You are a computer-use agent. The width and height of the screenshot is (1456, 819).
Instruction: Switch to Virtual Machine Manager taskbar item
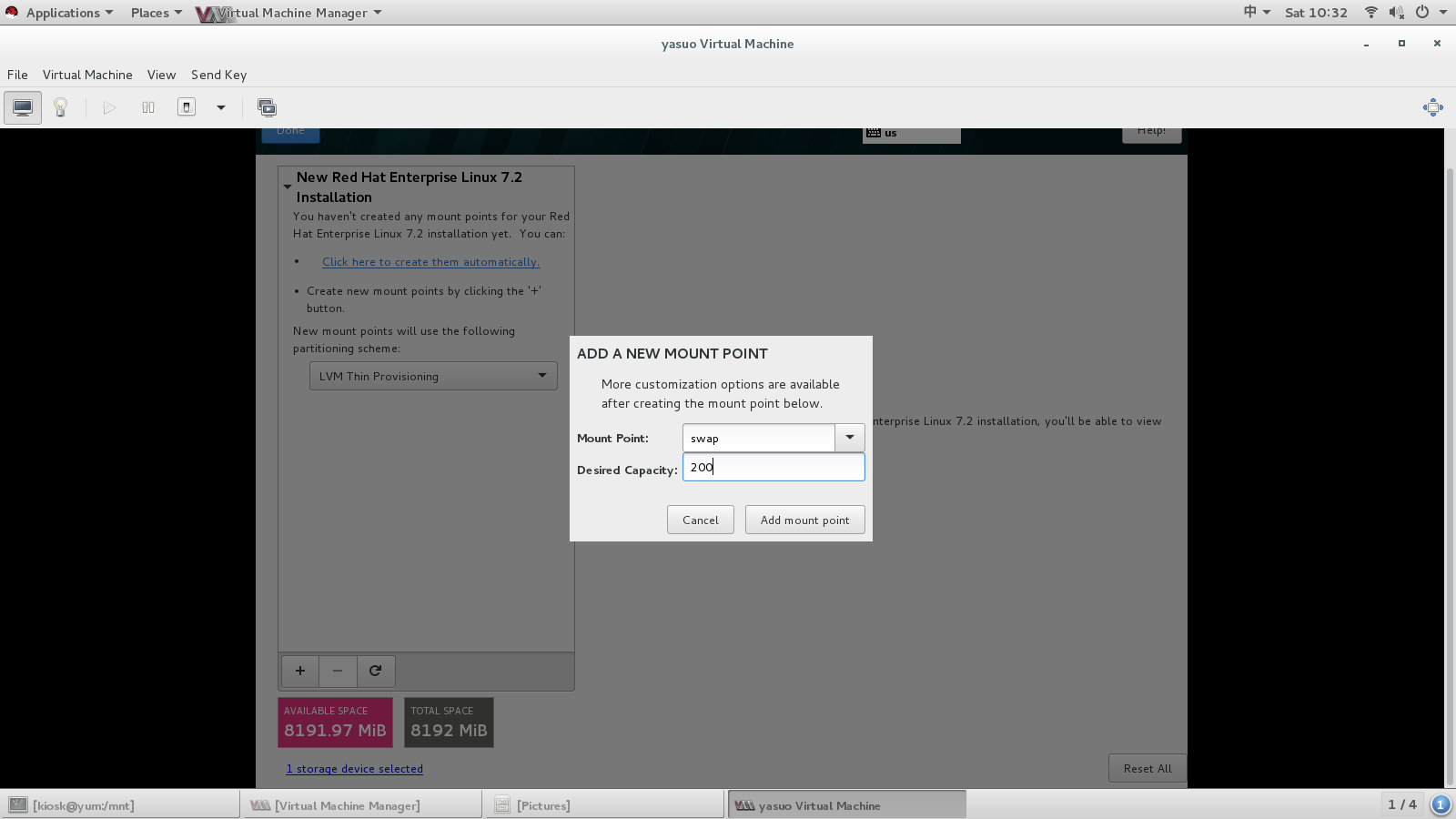pos(362,805)
